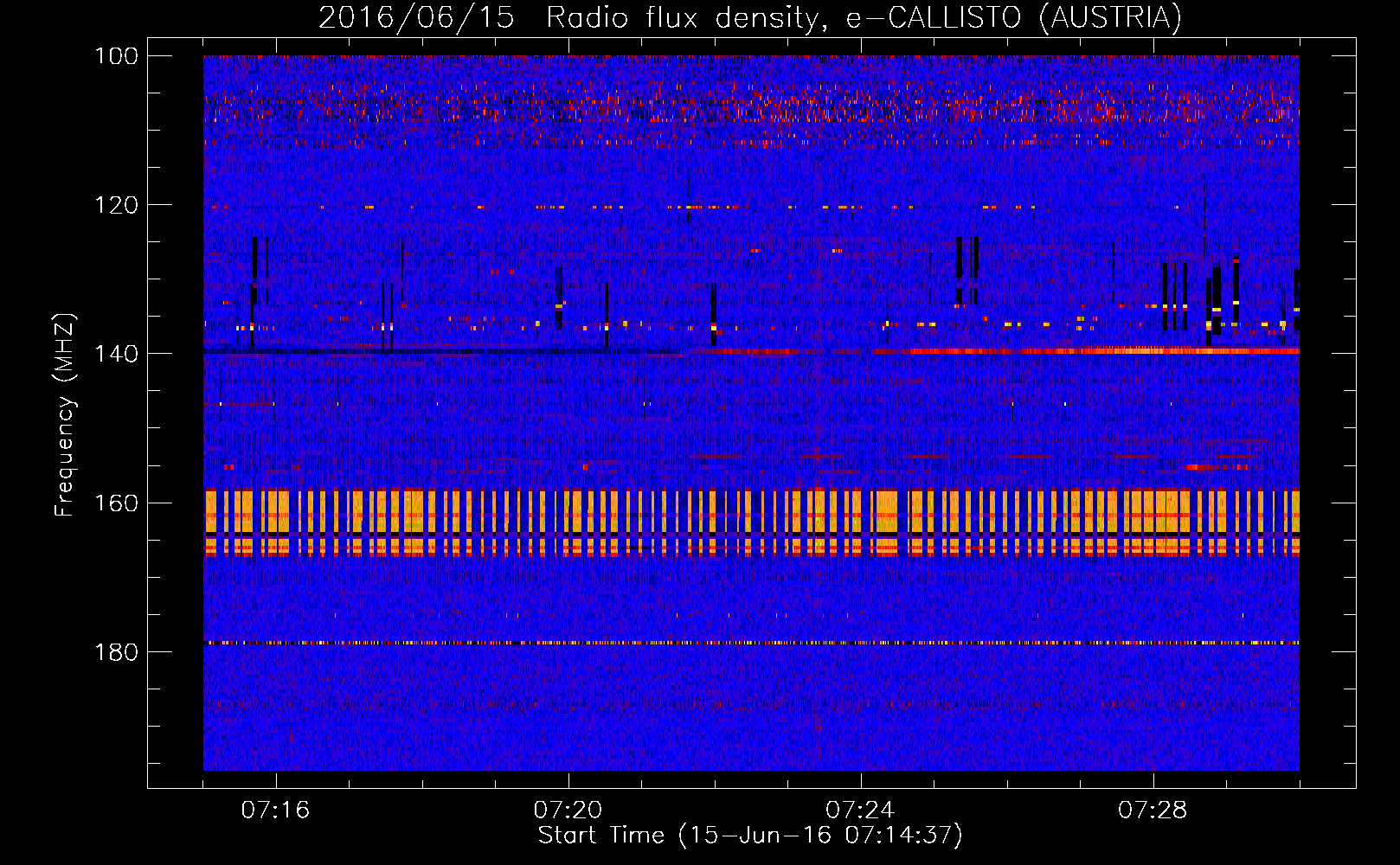
Task: Click the 07:20 time tick label
Action: [x=568, y=811]
